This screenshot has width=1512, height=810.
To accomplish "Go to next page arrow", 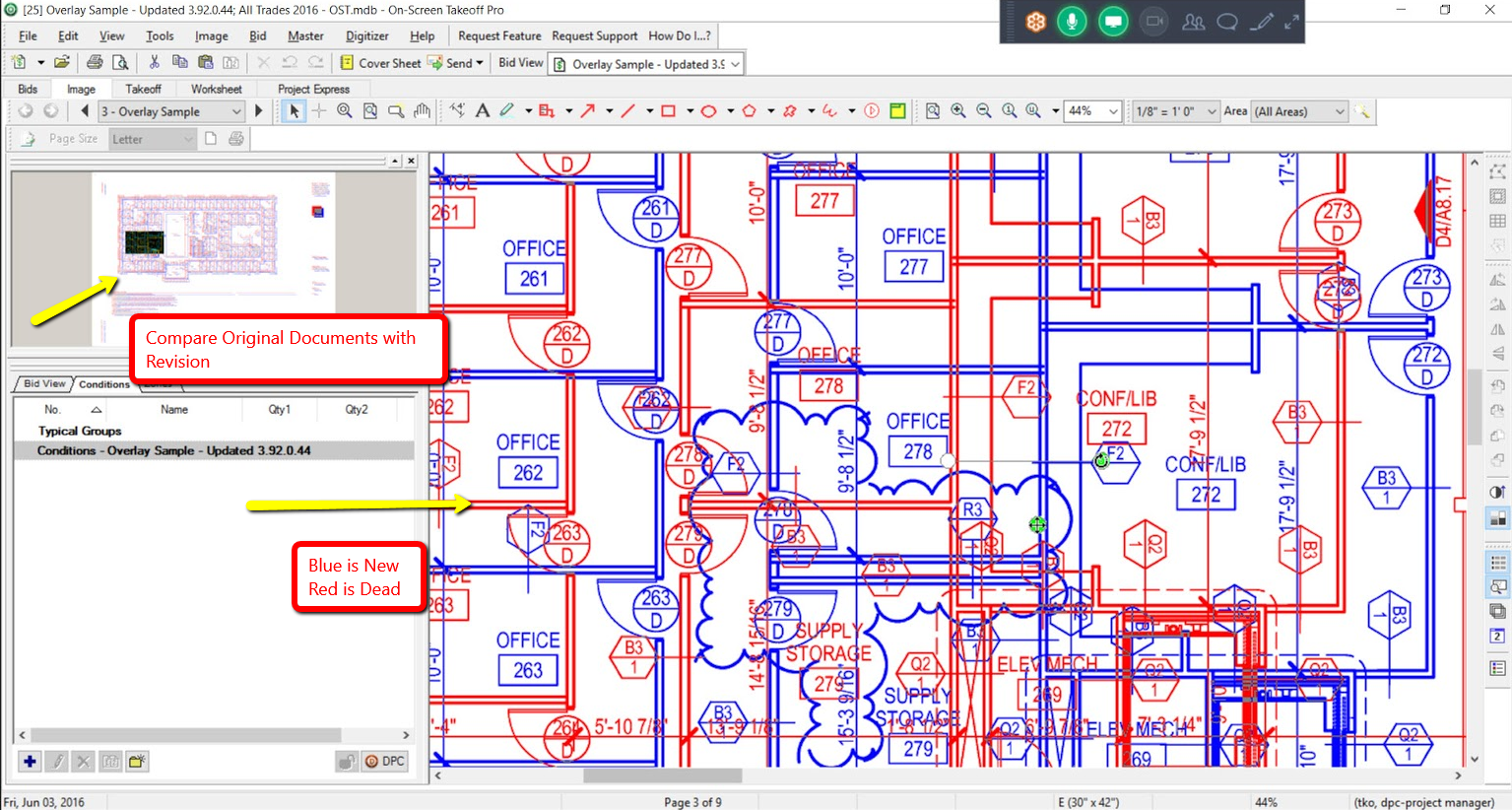I will tap(259, 111).
